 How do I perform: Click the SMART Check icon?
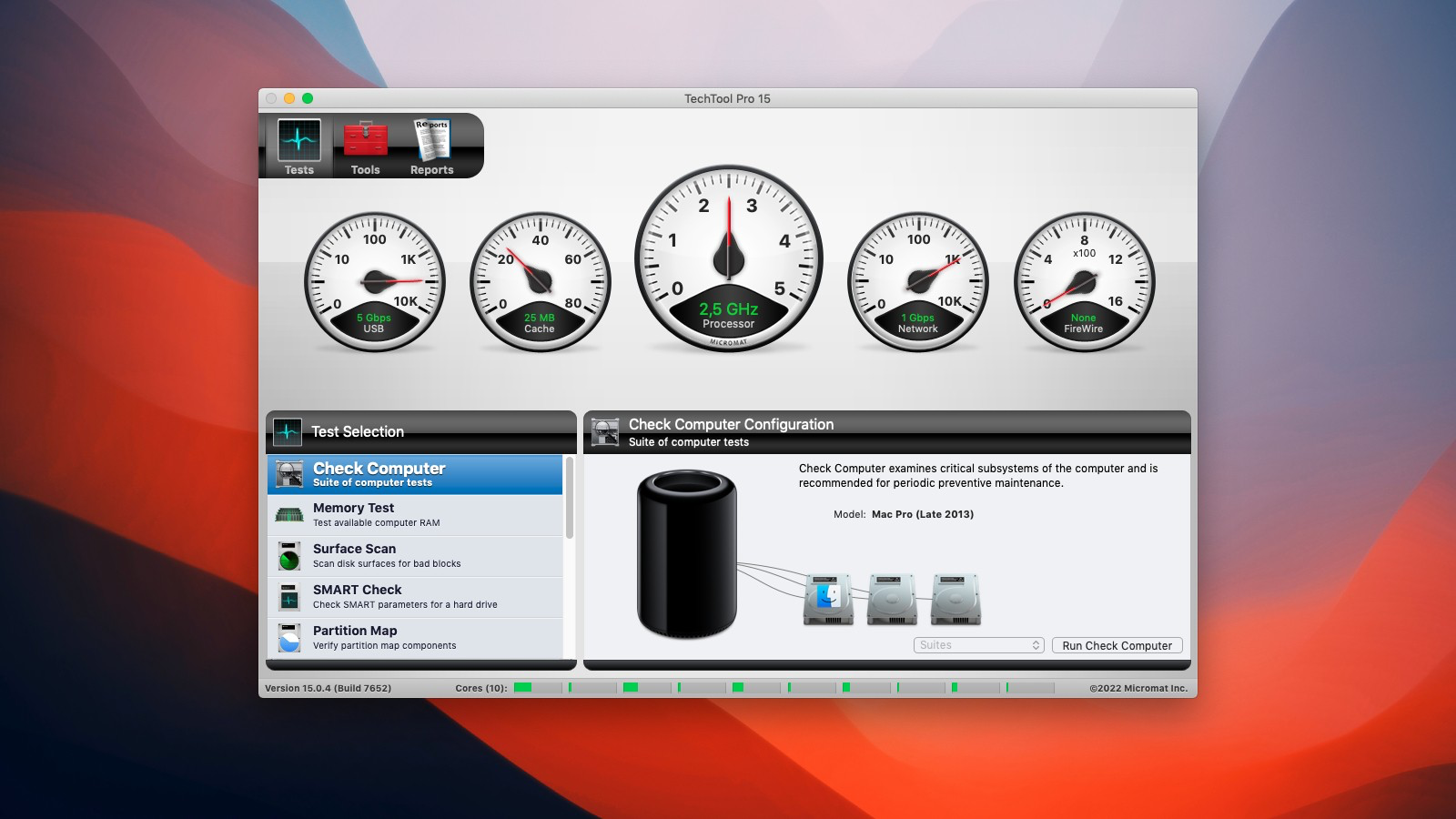click(x=288, y=596)
